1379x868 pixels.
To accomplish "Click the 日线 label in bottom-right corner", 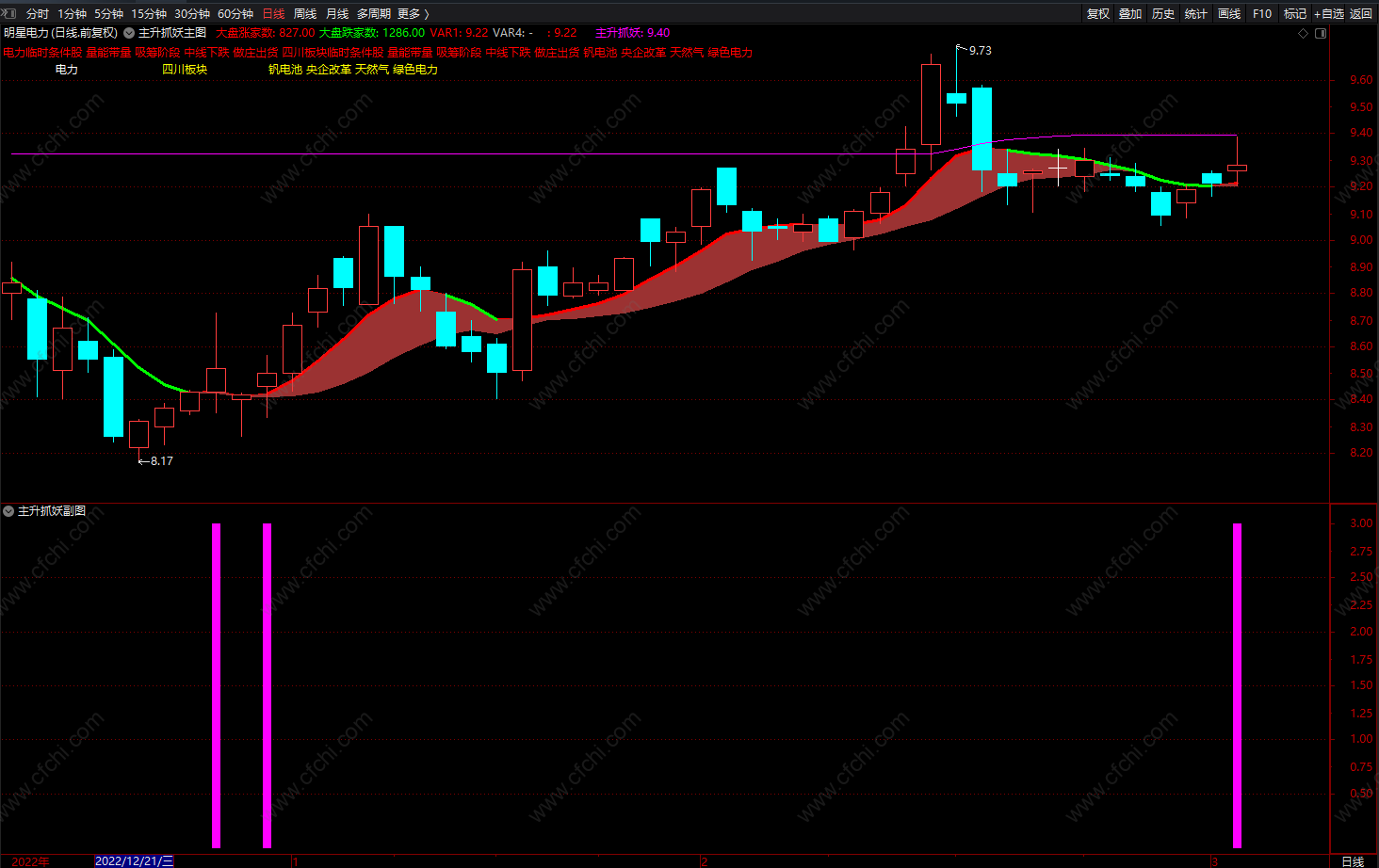I will tap(1353, 861).
